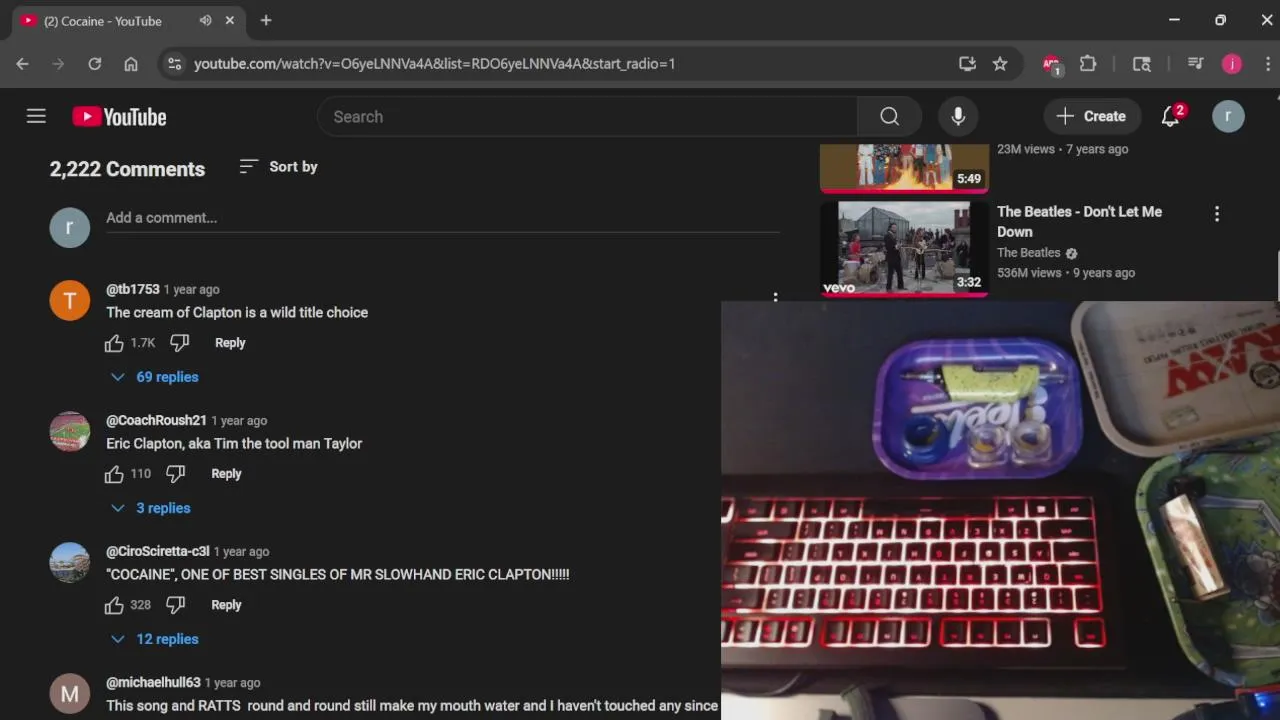Open the Chrome three-dot menu
The image size is (1280, 720).
[x=1268, y=63]
